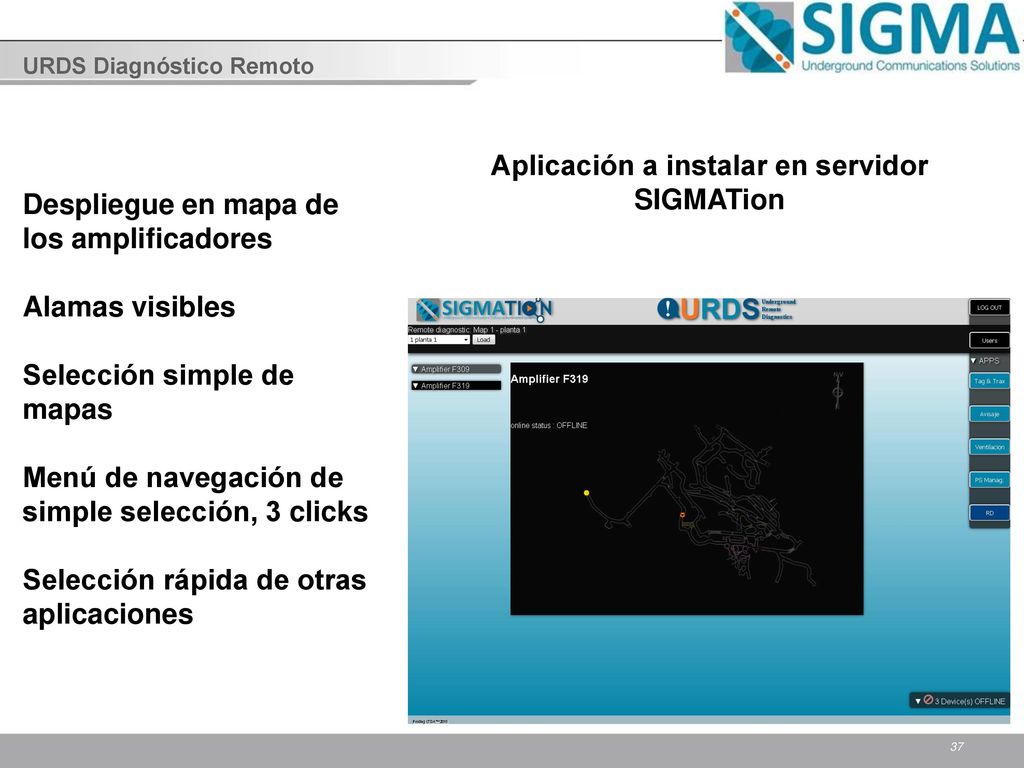Viewport: 1024px width, 768px height.
Task: Click 'Aplicación a instalar en servidor' heading
Action: click(x=709, y=165)
